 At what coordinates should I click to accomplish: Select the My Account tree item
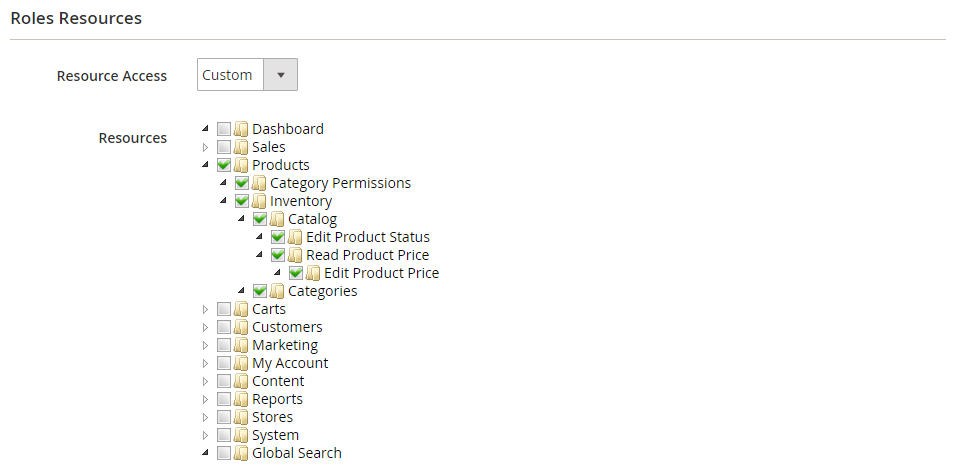[x=290, y=363]
